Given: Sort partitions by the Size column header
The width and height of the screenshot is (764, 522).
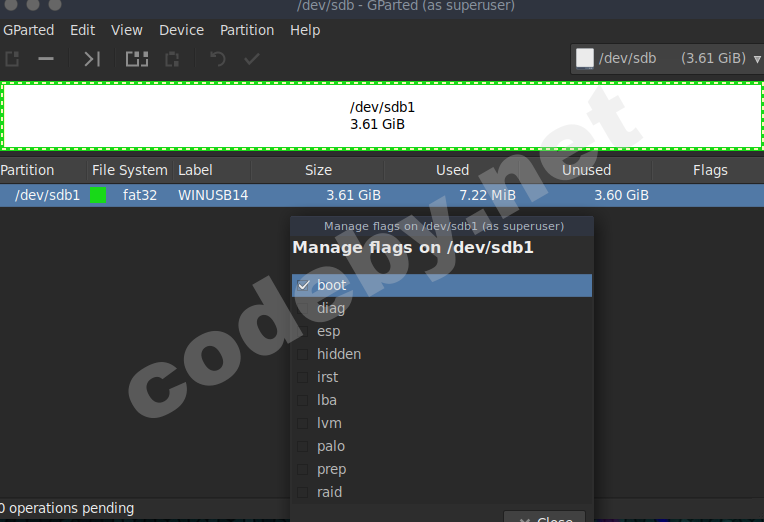Looking at the screenshot, I should 318,170.
